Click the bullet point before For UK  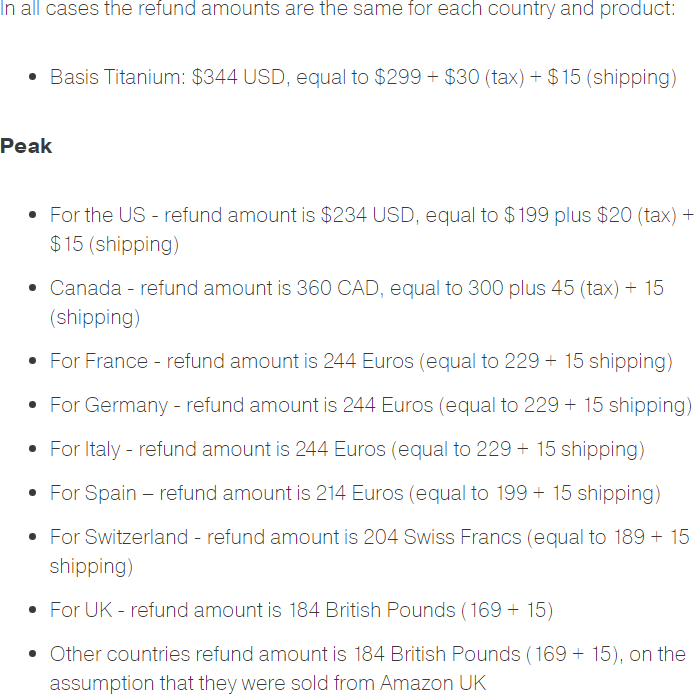coord(34,610)
